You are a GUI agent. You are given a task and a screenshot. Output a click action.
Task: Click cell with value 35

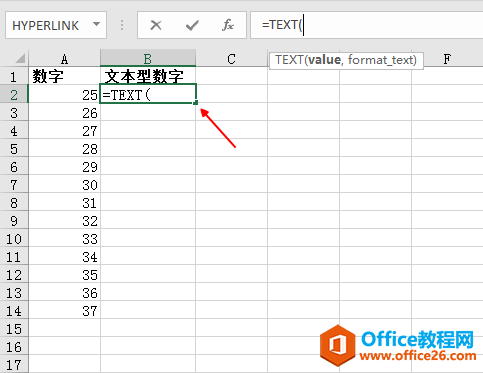click(64, 274)
